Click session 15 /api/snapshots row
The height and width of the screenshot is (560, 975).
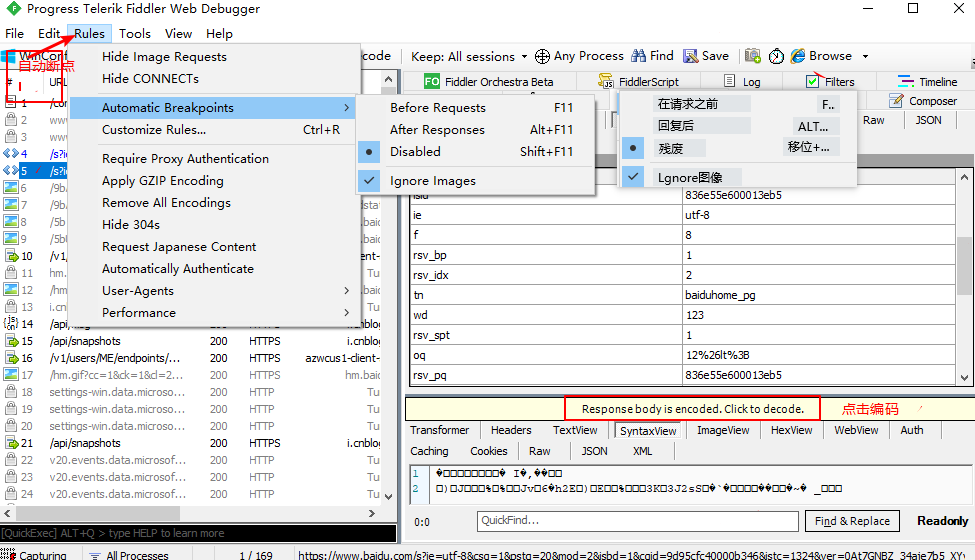coord(190,341)
